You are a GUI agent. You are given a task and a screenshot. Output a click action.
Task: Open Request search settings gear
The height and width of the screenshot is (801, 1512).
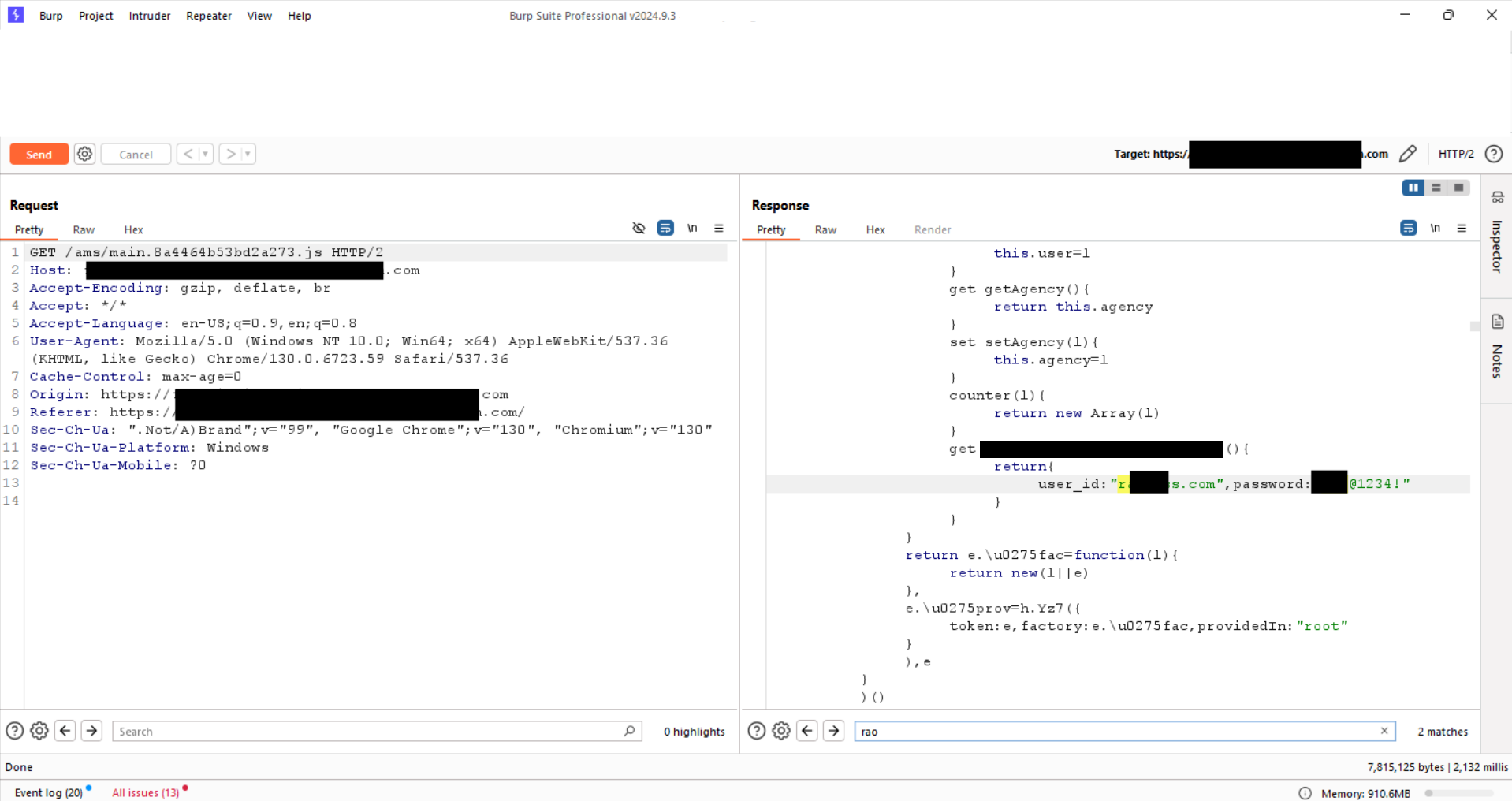click(39, 731)
